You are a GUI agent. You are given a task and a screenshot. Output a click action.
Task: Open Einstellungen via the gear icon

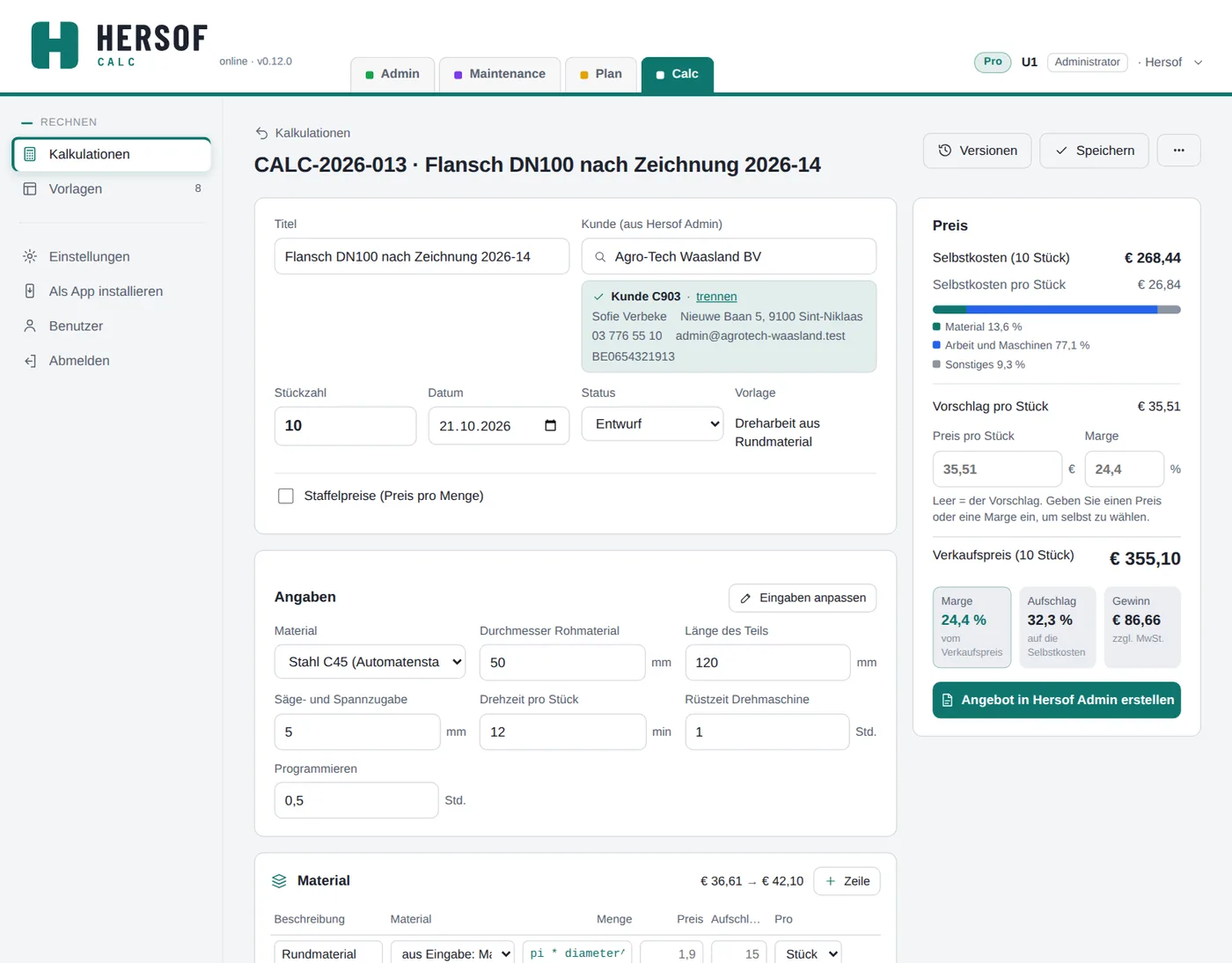point(30,257)
